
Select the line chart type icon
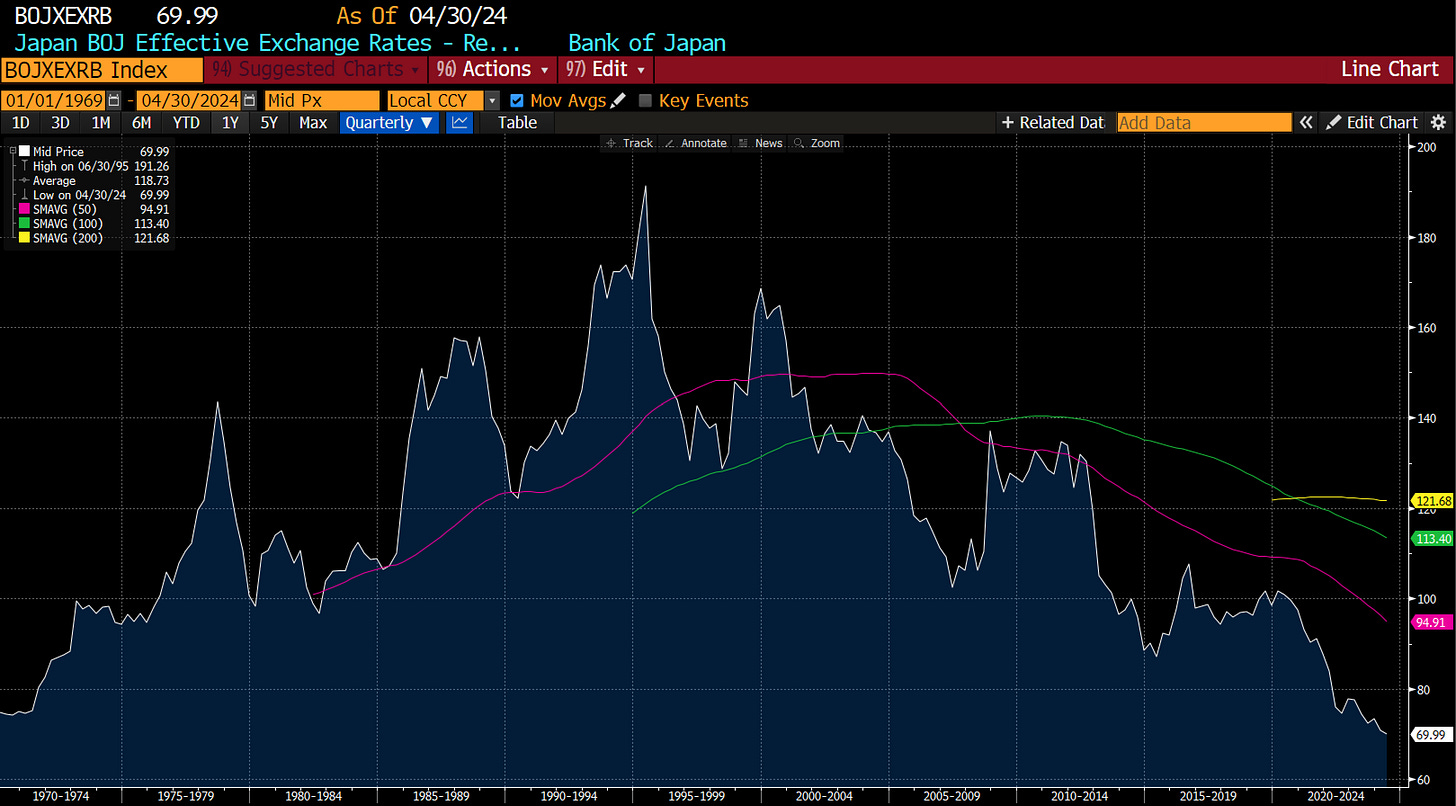(x=459, y=122)
